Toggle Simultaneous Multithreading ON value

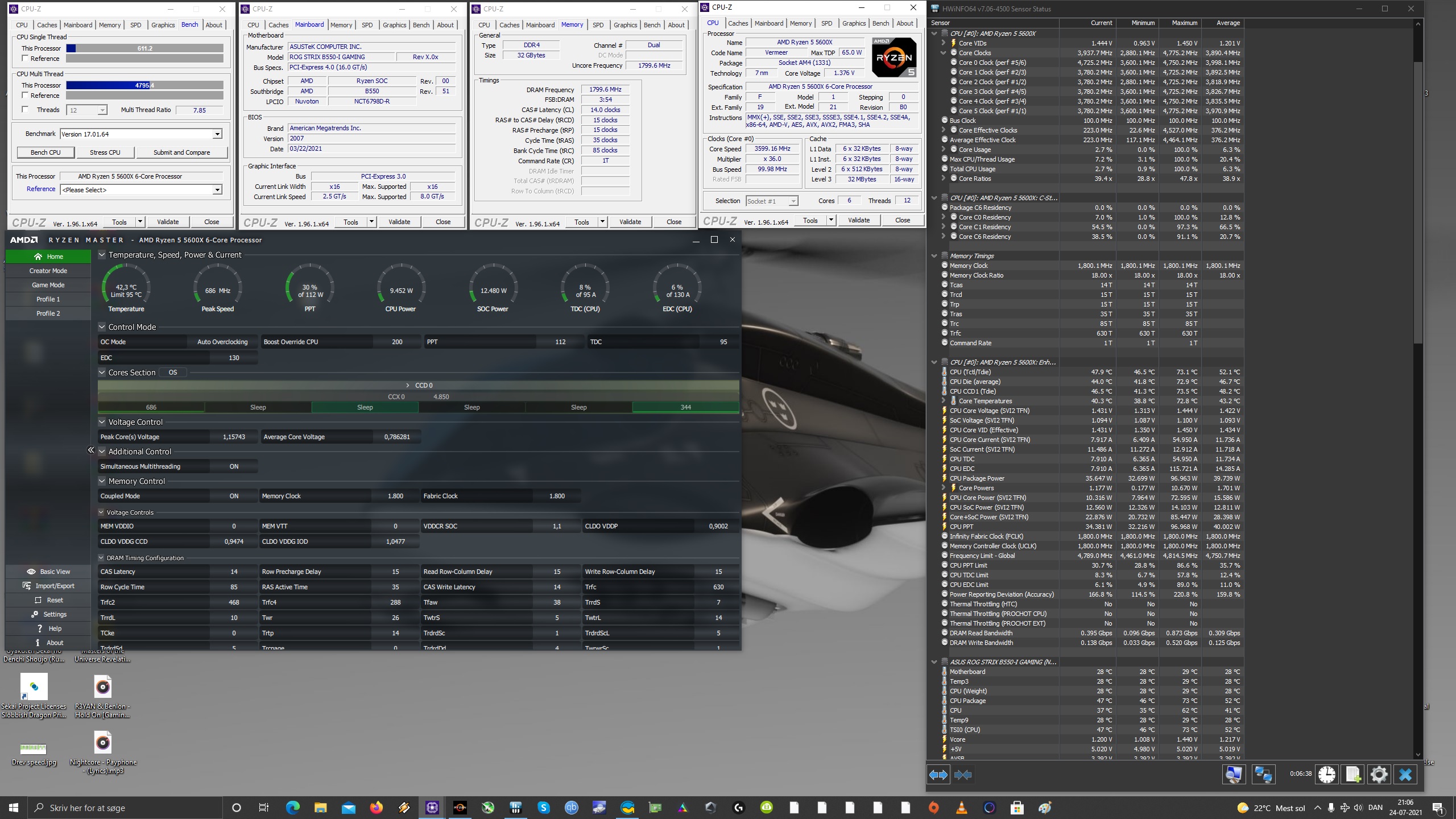click(234, 466)
